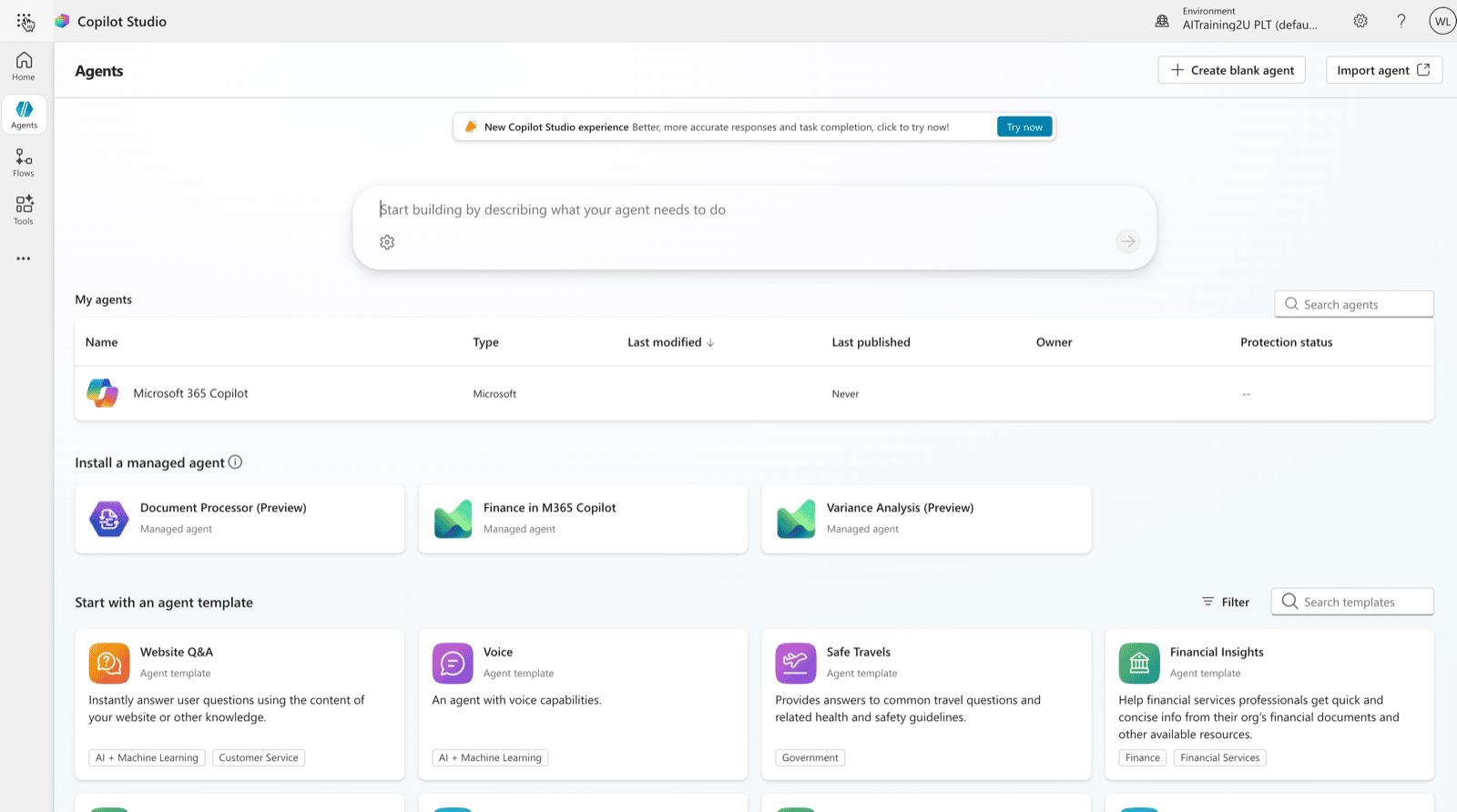Click Website Q&A template icon
This screenshot has height=812, width=1457.
pos(108,663)
